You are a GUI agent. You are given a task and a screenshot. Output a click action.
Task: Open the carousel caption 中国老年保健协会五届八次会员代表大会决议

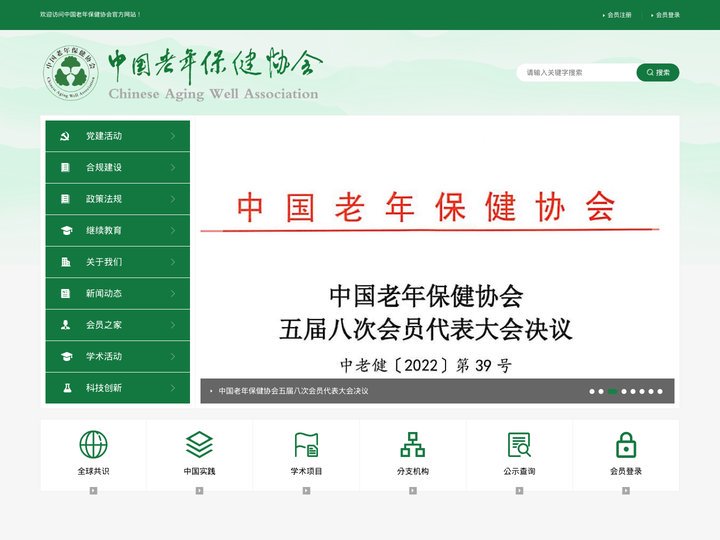pyautogui.click(x=293, y=391)
